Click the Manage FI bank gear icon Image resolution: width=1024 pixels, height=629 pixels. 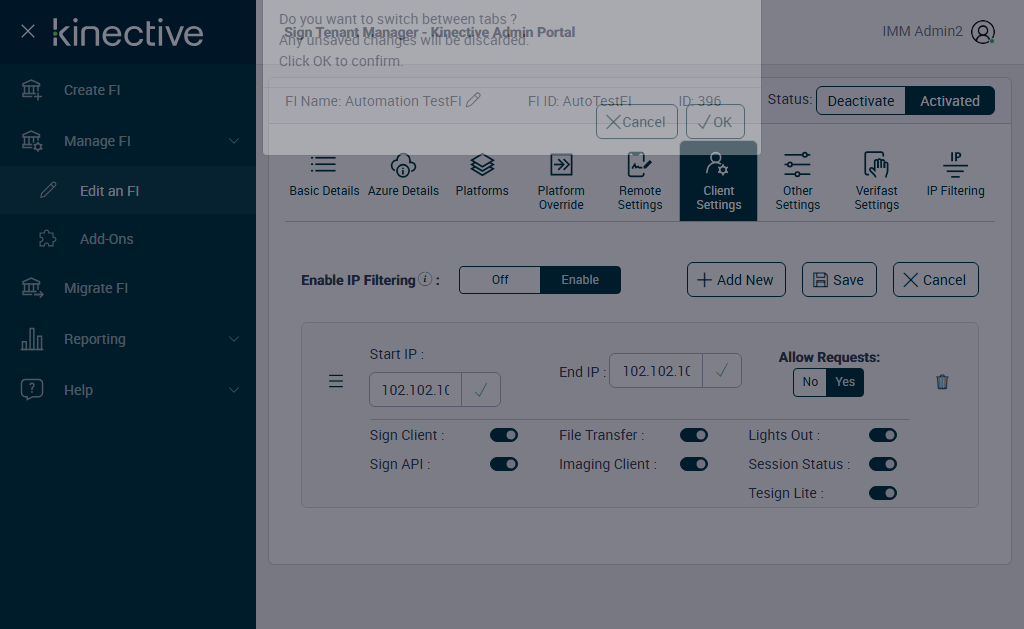point(31,141)
